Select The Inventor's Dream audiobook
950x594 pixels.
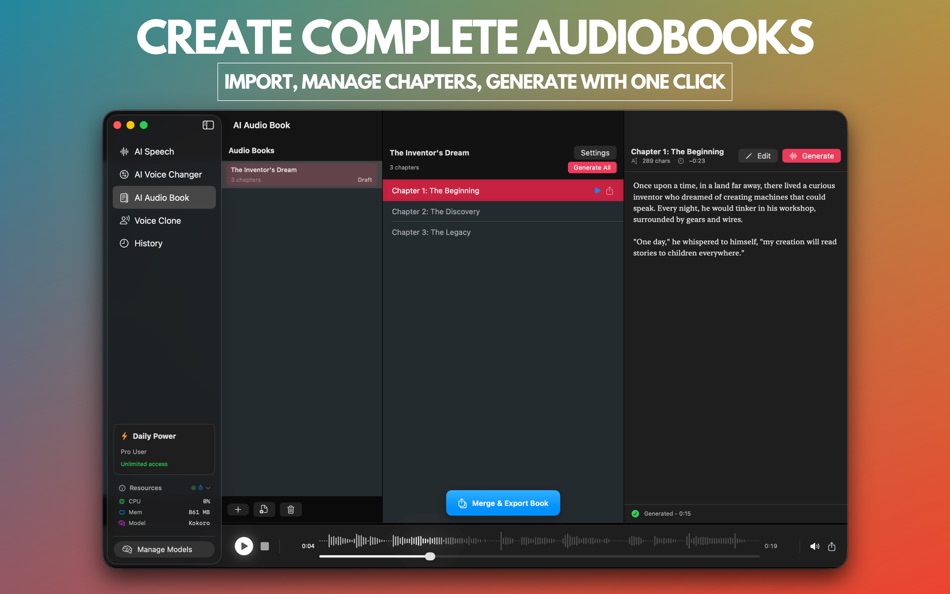tap(302, 175)
